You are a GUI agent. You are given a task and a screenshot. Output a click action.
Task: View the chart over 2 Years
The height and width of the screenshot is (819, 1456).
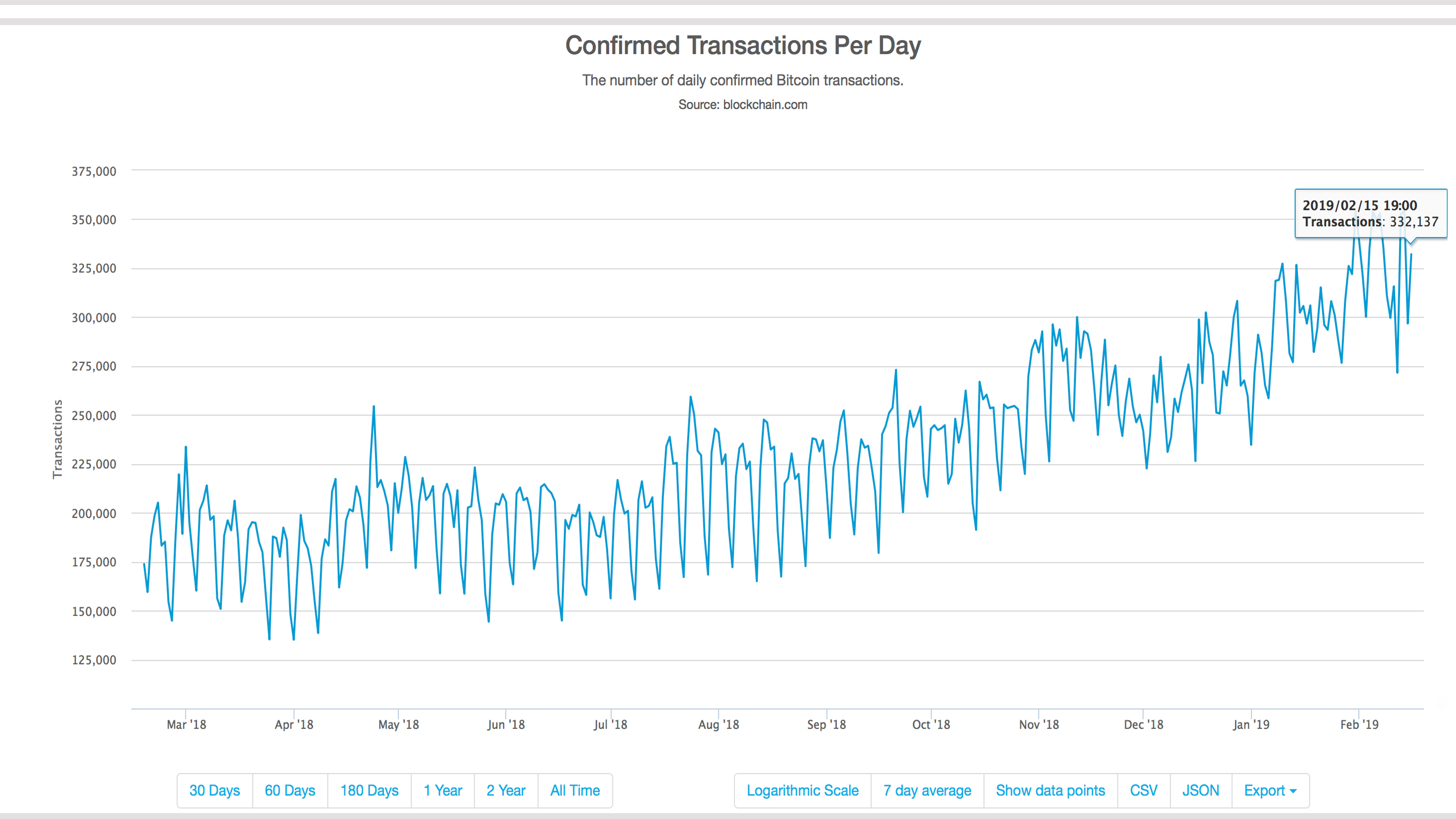pyautogui.click(x=506, y=791)
